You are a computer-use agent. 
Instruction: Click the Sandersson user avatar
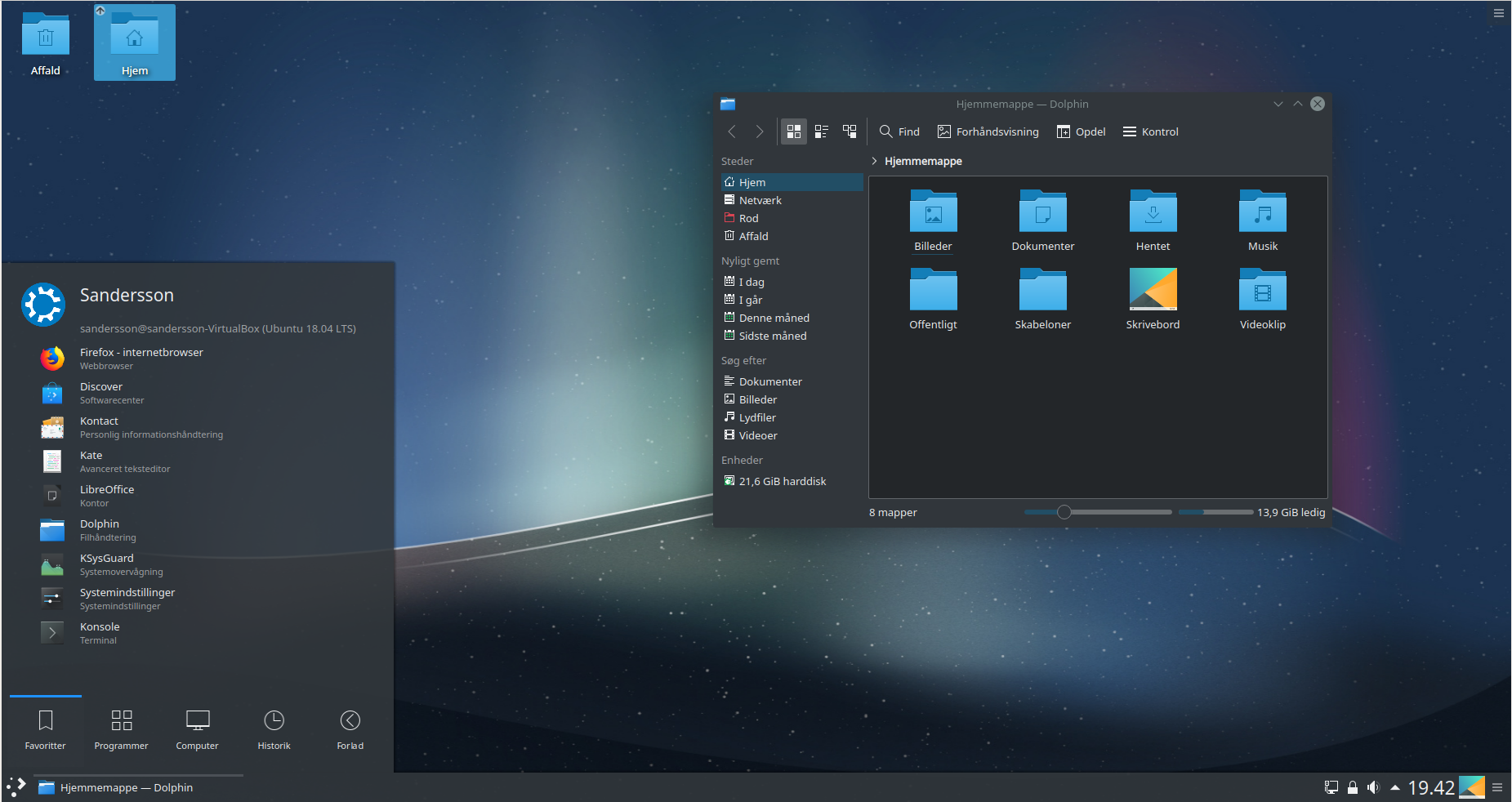pos(43,304)
